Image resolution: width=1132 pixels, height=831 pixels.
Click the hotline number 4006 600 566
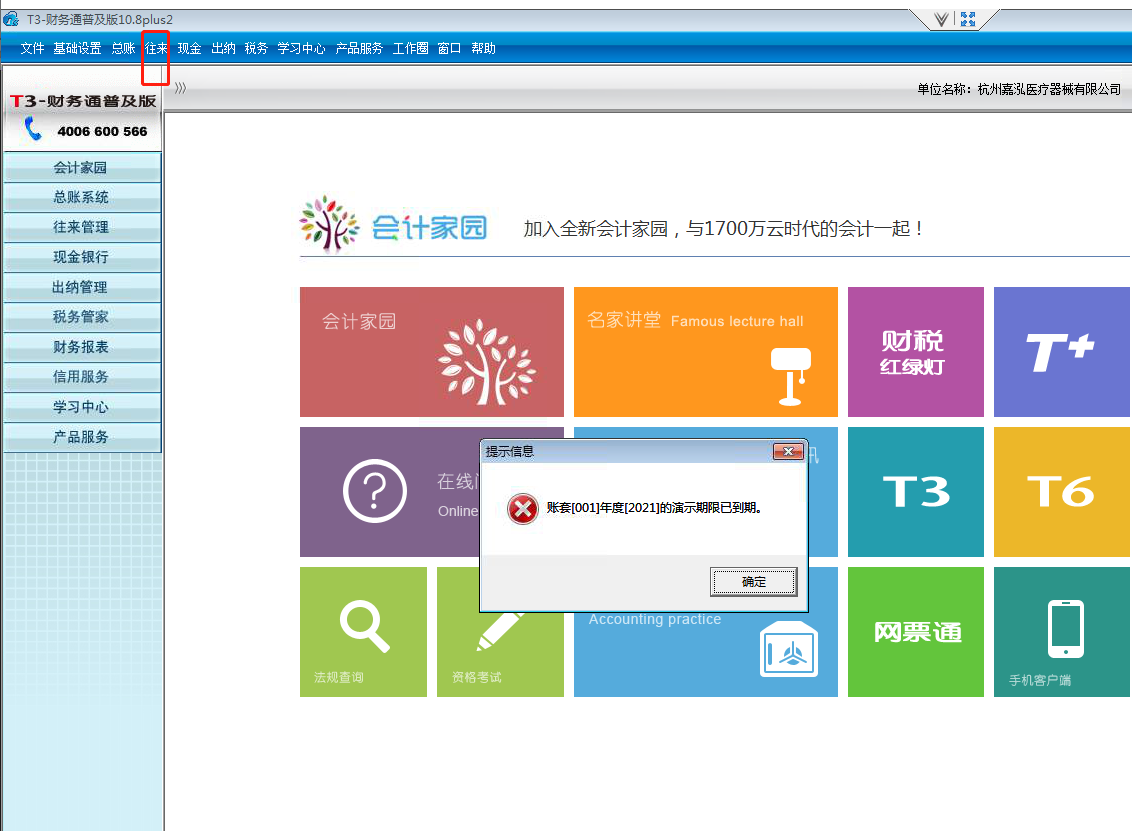pos(103,131)
